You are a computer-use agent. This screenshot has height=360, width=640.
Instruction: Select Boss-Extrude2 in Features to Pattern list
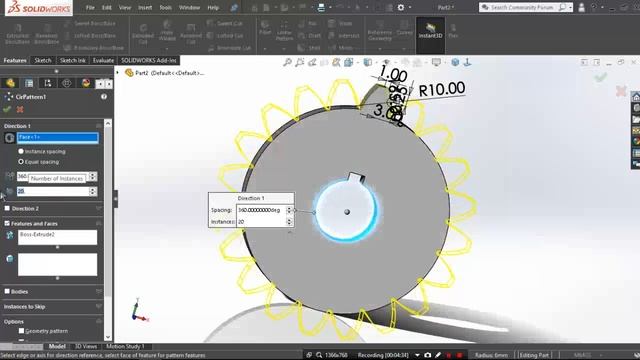point(37,235)
